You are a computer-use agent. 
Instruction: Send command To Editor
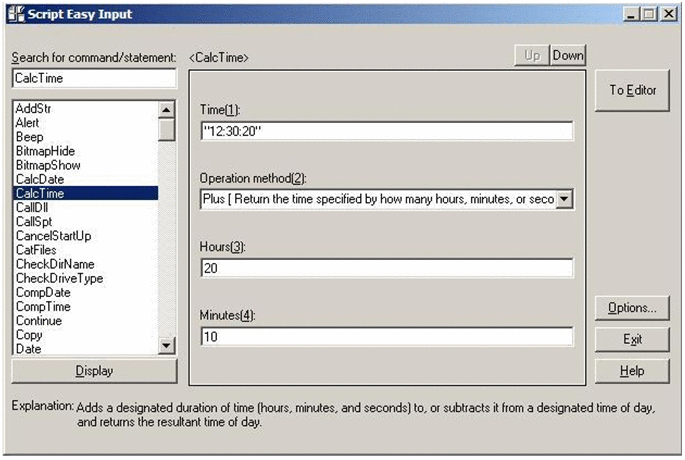632,90
